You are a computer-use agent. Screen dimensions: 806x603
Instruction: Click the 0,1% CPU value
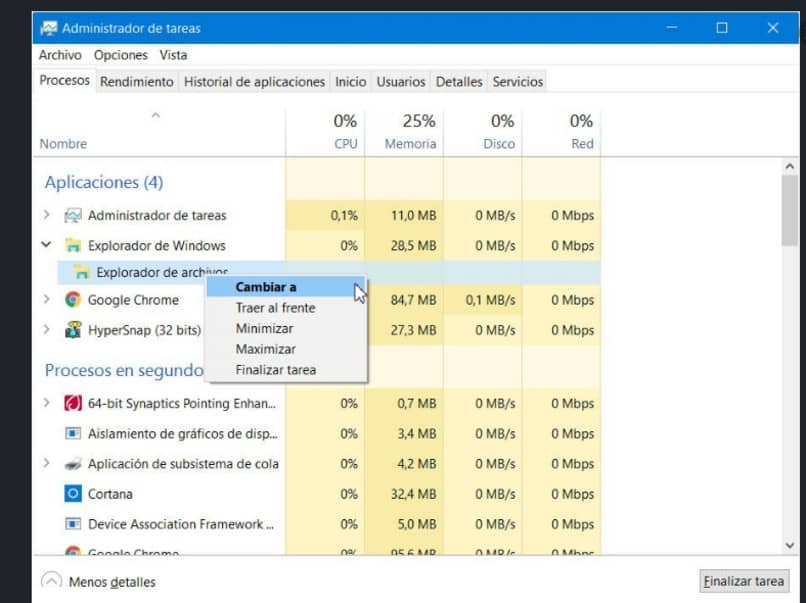click(x=344, y=215)
